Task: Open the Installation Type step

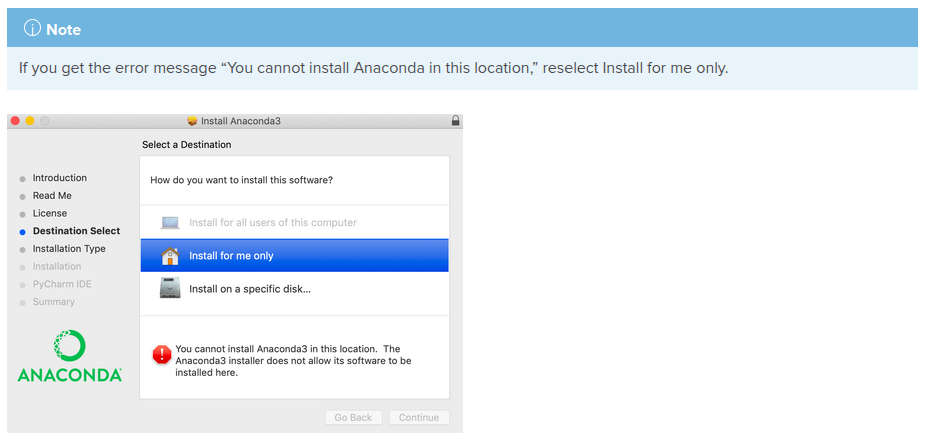Action: 69,249
